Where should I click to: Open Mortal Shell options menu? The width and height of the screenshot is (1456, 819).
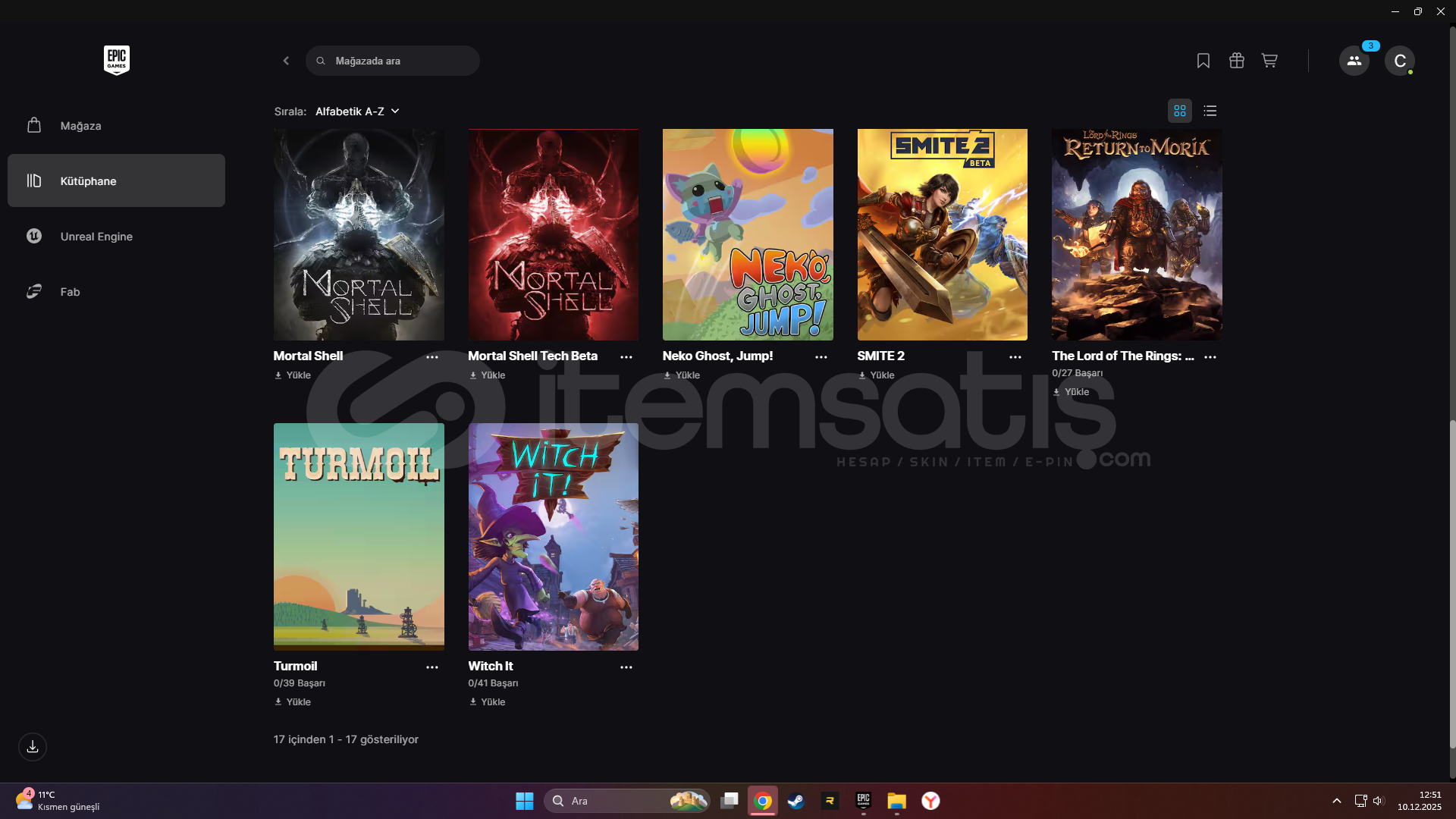tap(431, 357)
